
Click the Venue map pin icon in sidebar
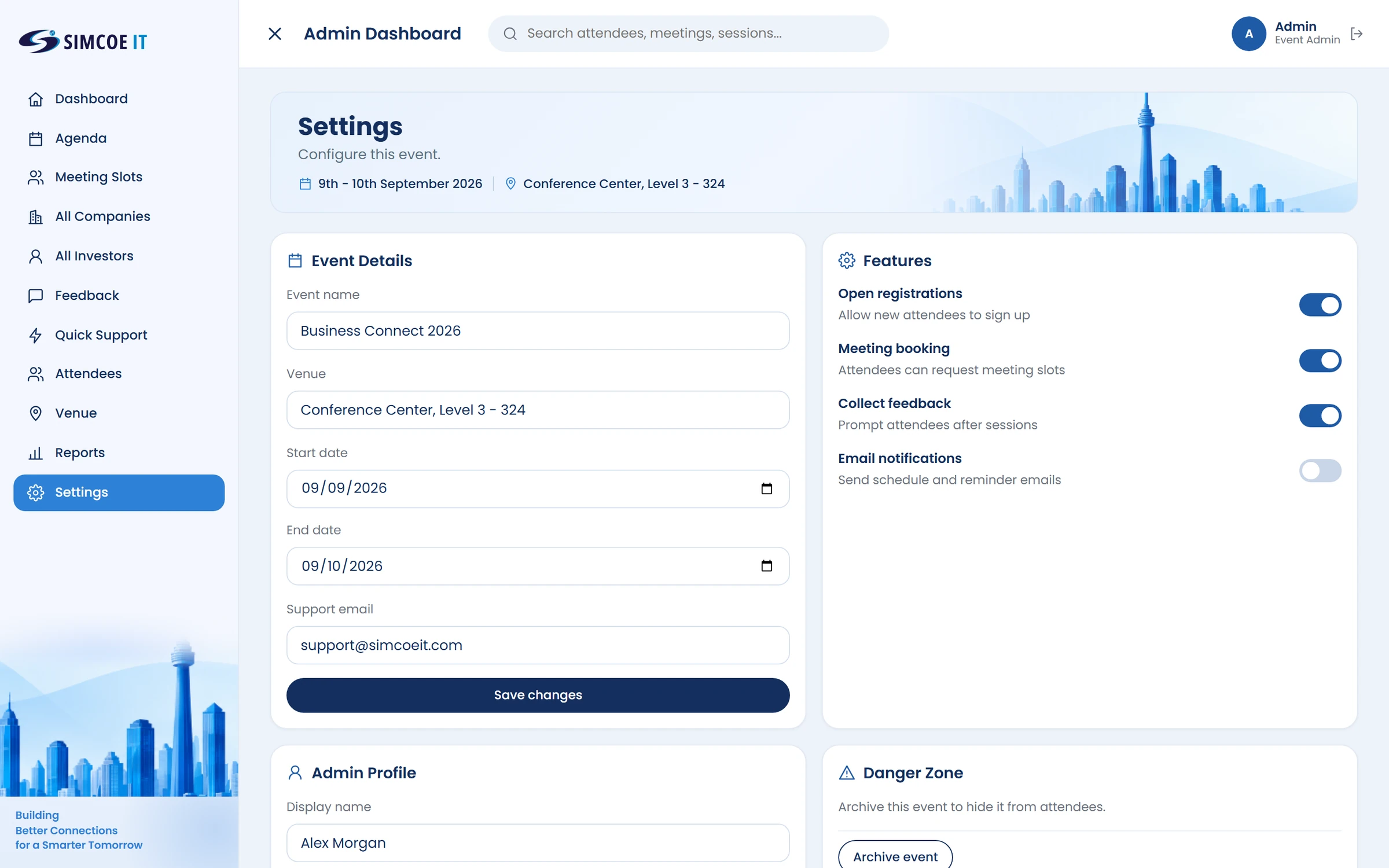(x=36, y=413)
